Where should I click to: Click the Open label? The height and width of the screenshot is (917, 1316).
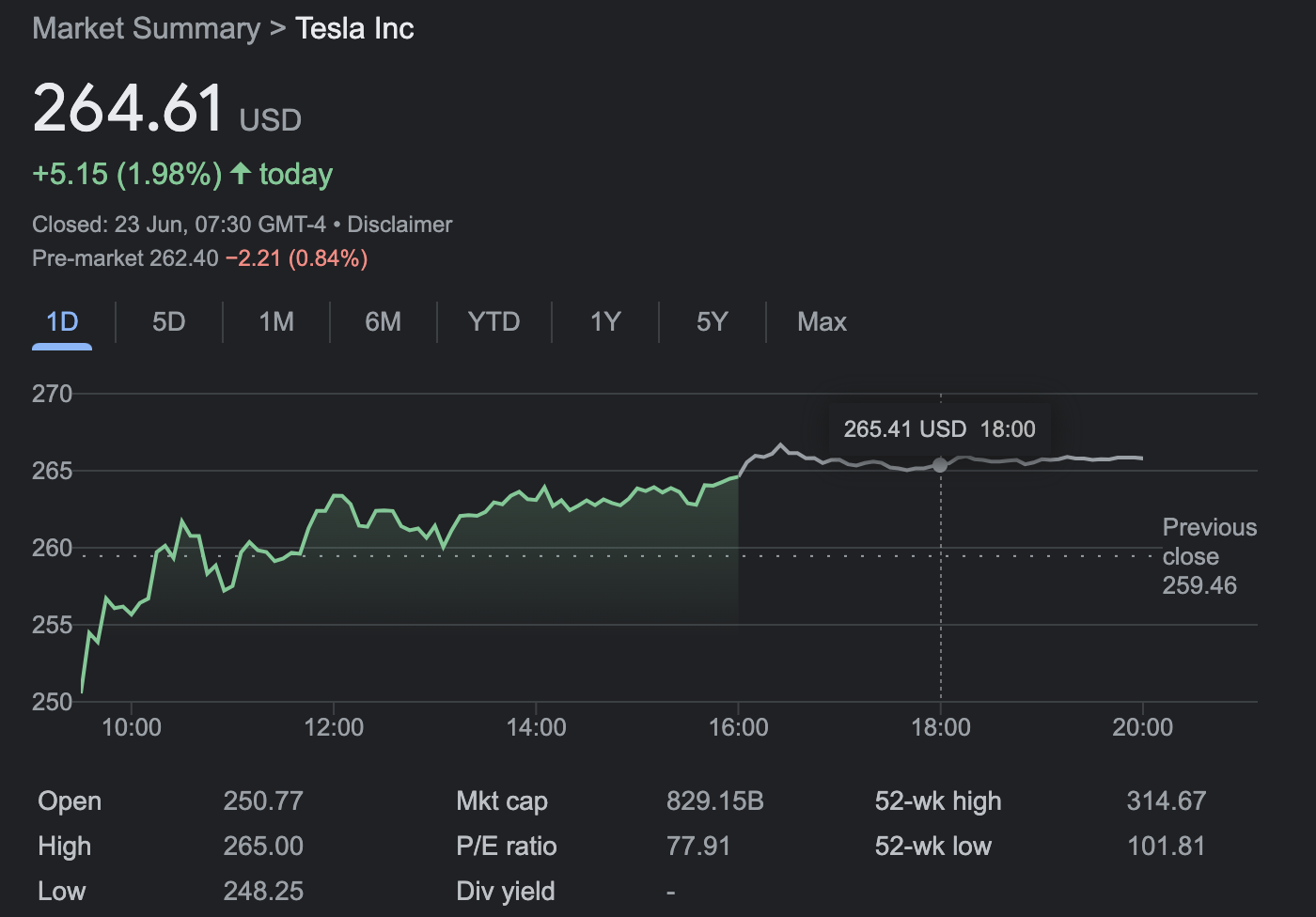click(x=70, y=801)
